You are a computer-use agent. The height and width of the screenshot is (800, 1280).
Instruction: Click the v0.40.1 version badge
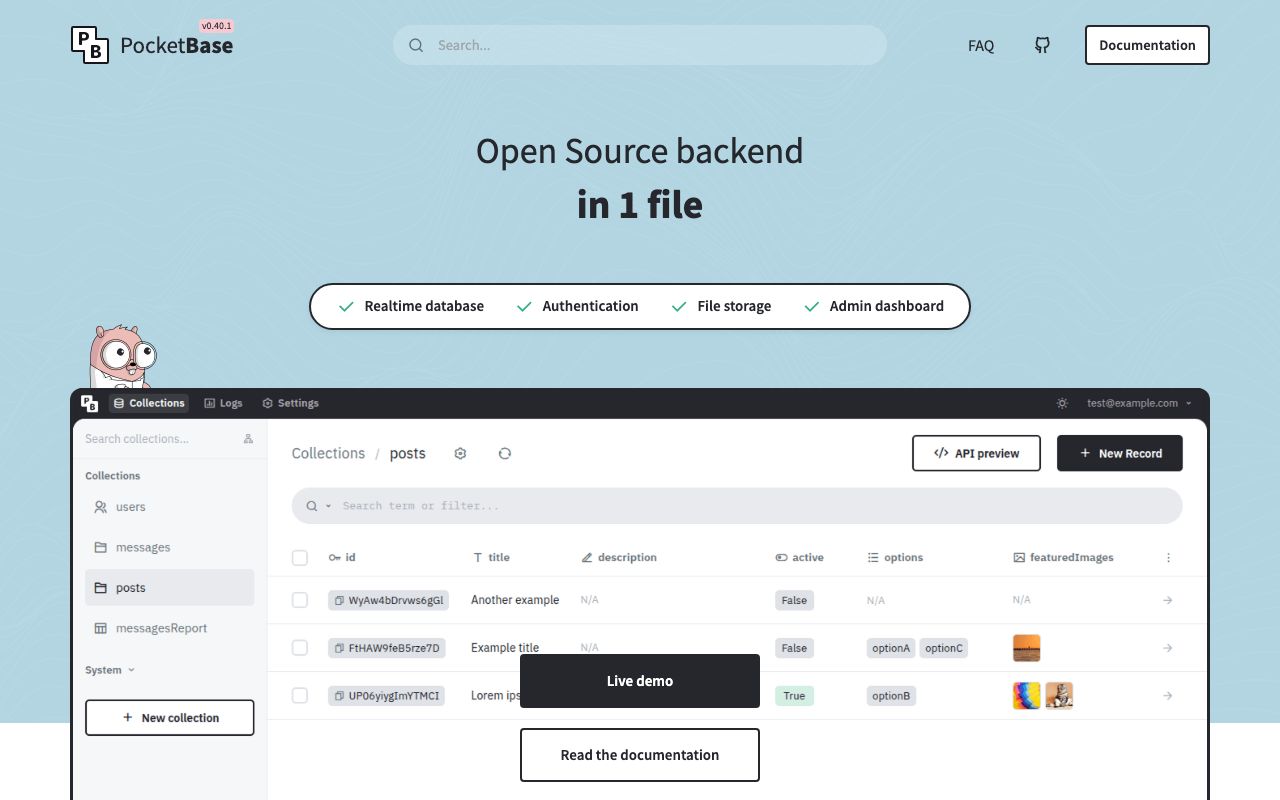pyautogui.click(x=217, y=26)
